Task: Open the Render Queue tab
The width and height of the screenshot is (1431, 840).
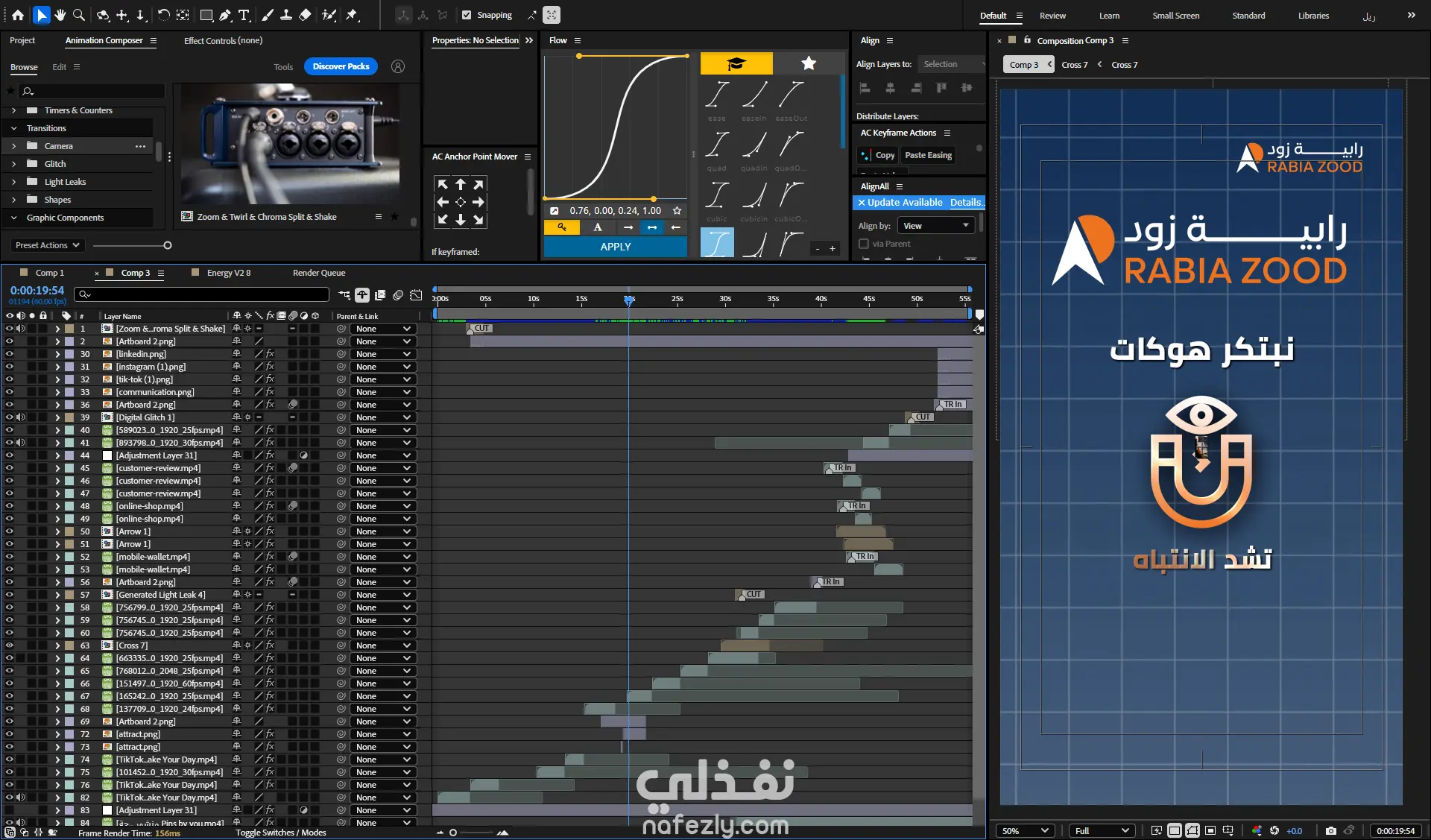Action: pos(319,273)
